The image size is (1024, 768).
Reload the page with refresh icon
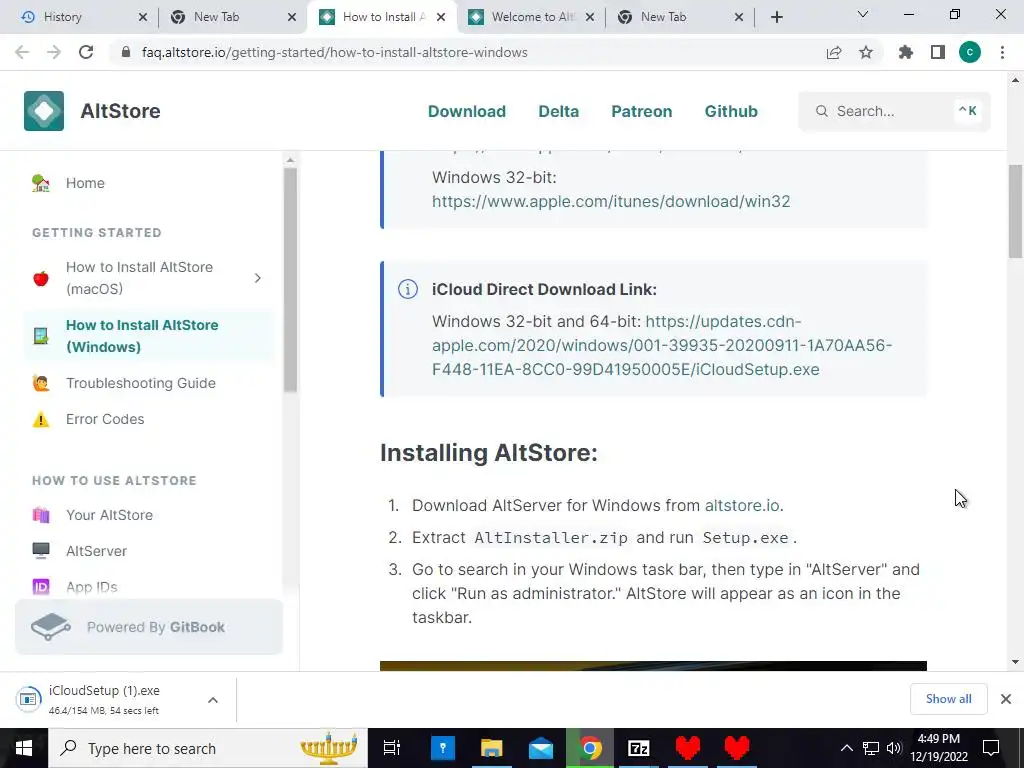(x=86, y=52)
